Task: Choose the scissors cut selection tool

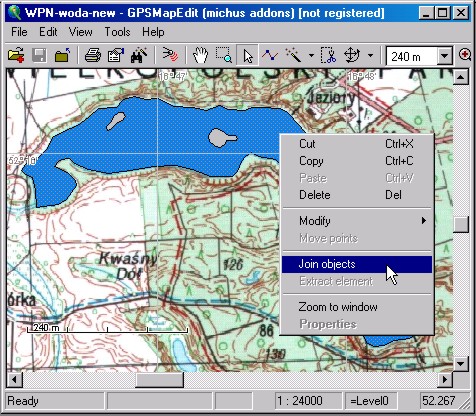Action: (328, 55)
